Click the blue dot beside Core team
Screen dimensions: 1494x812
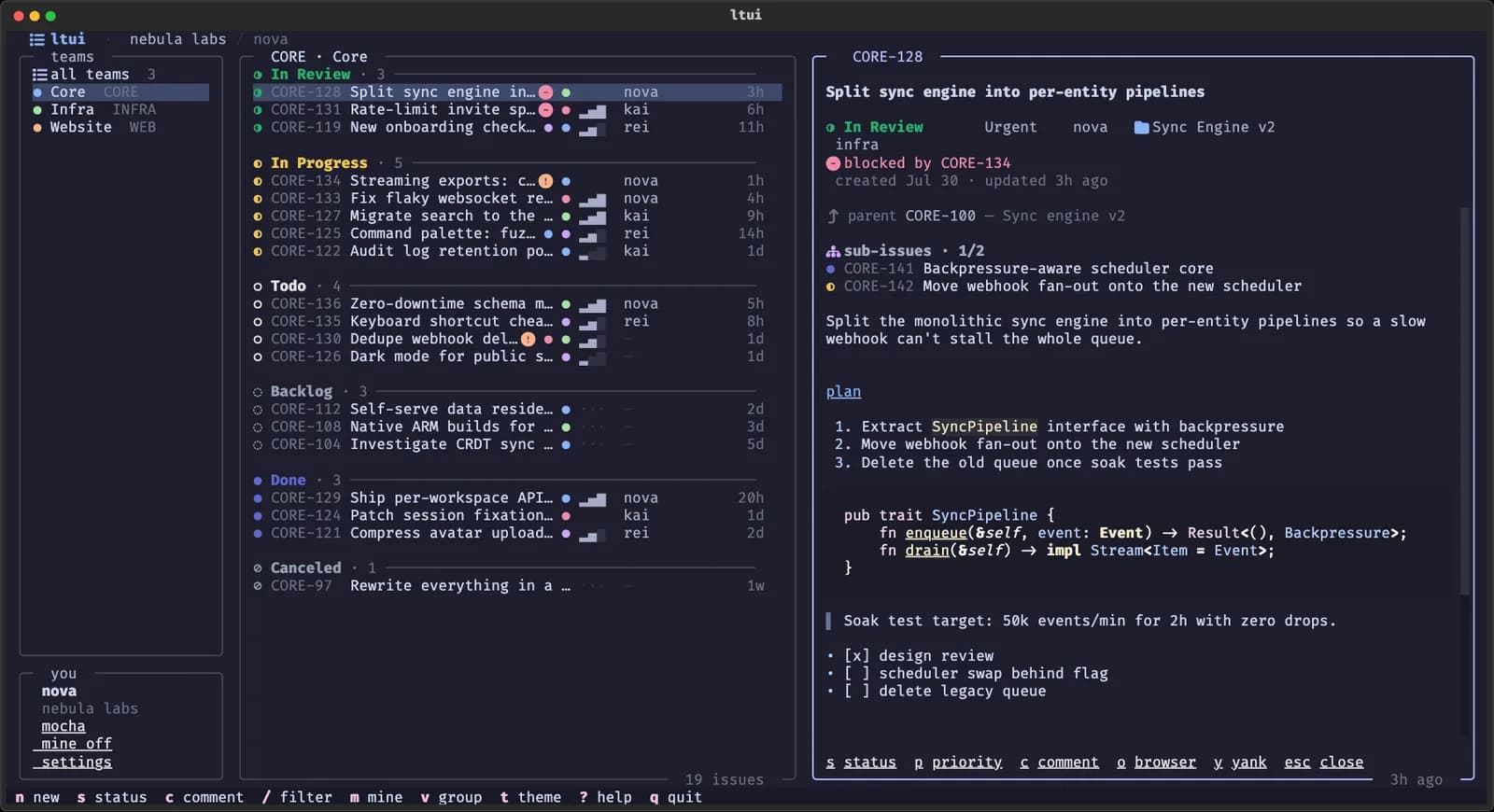(37, 92)
